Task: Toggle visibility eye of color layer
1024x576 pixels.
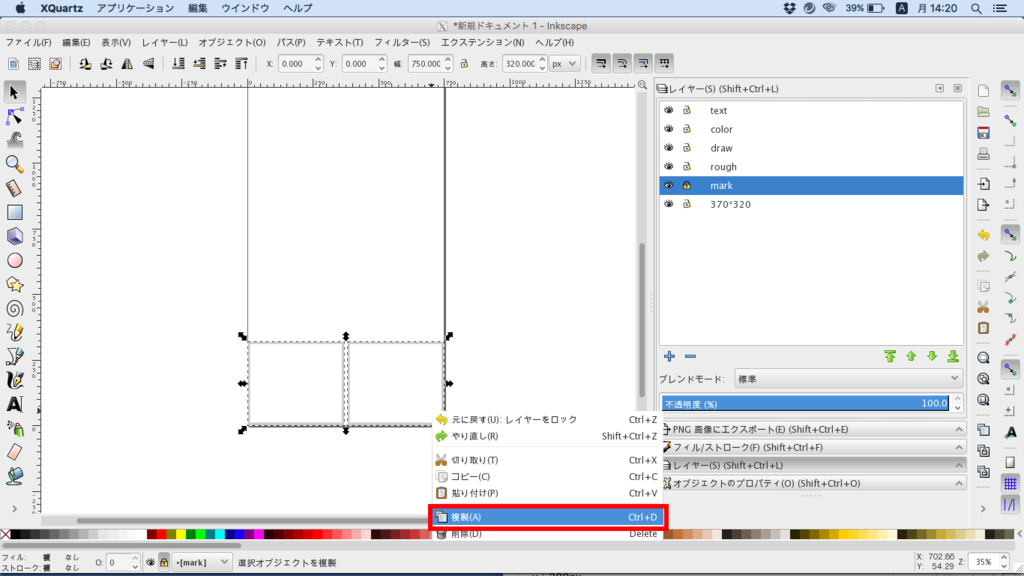Action: [669, 129]
